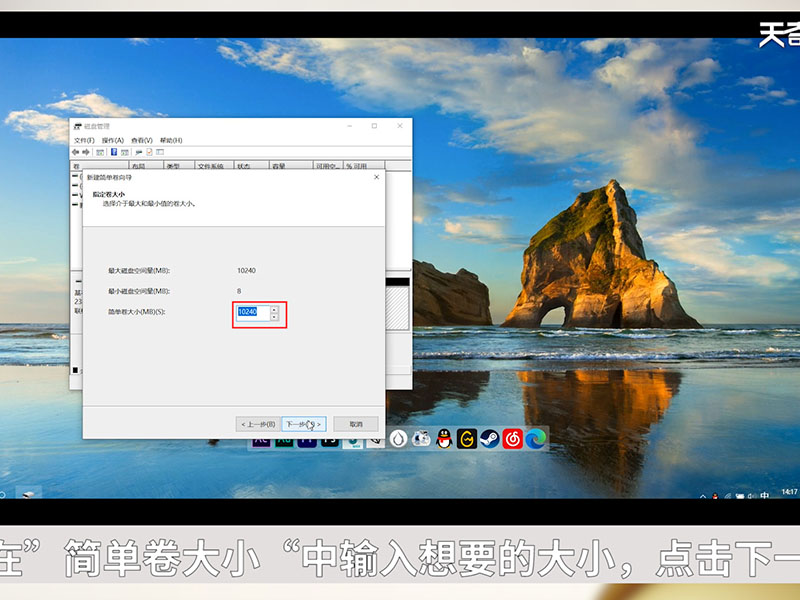
Task: Open the white water-drop taskbar icon
Action: (x=398, y=439)
